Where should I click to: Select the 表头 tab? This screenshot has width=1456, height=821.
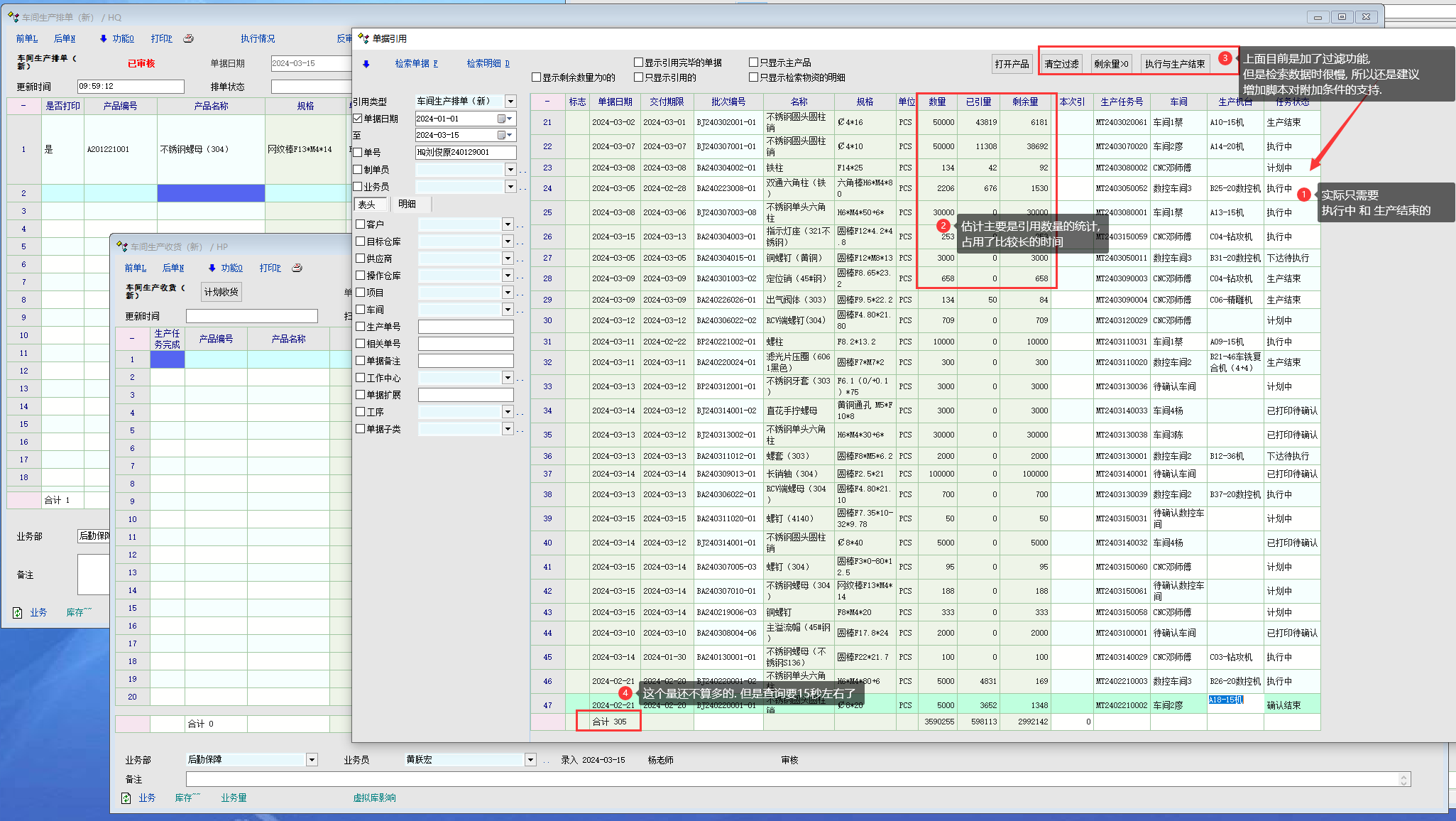pyautogui.click(x=367, y=205)
